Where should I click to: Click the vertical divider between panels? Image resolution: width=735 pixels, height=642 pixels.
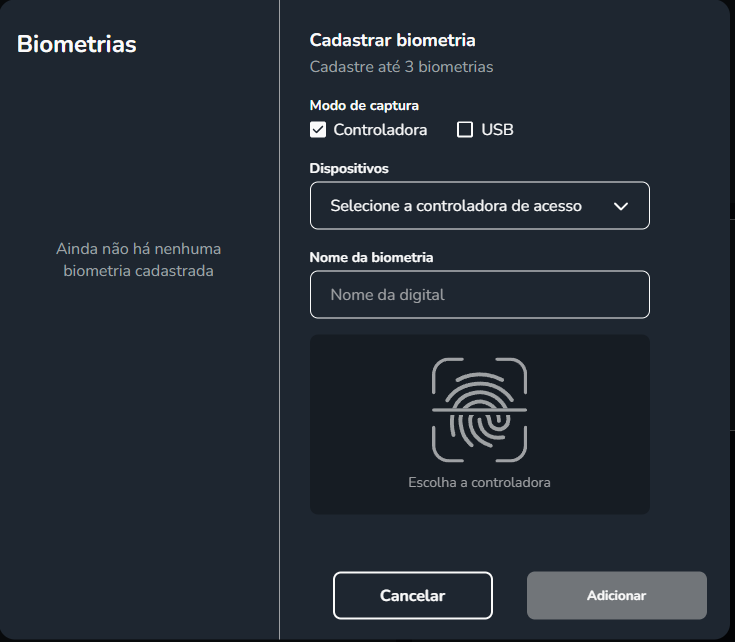coord(279,321)
